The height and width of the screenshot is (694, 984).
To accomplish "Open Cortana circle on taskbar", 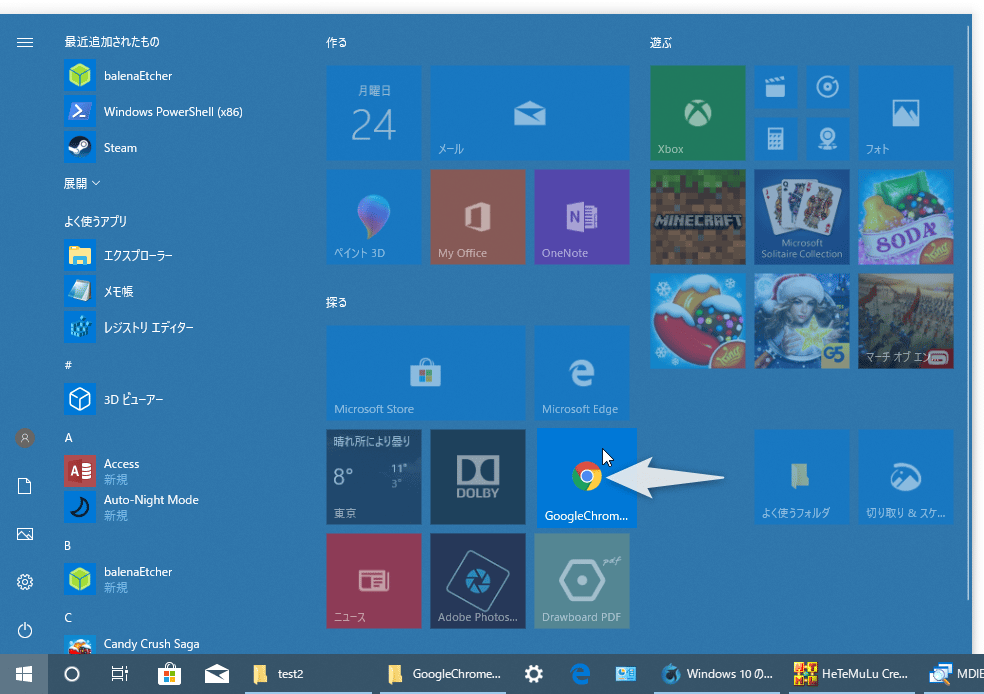I will [72, 674].
